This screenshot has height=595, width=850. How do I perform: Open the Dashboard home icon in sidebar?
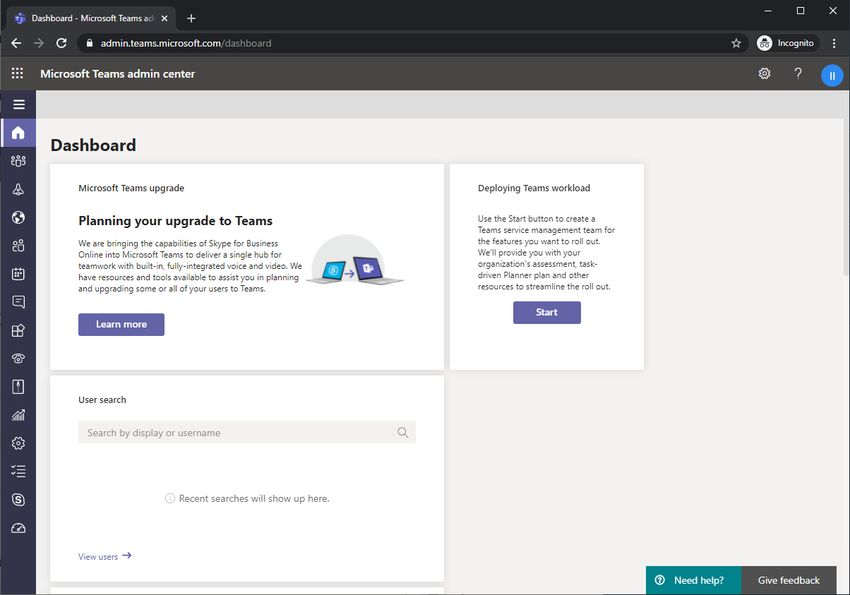[18, 133]
